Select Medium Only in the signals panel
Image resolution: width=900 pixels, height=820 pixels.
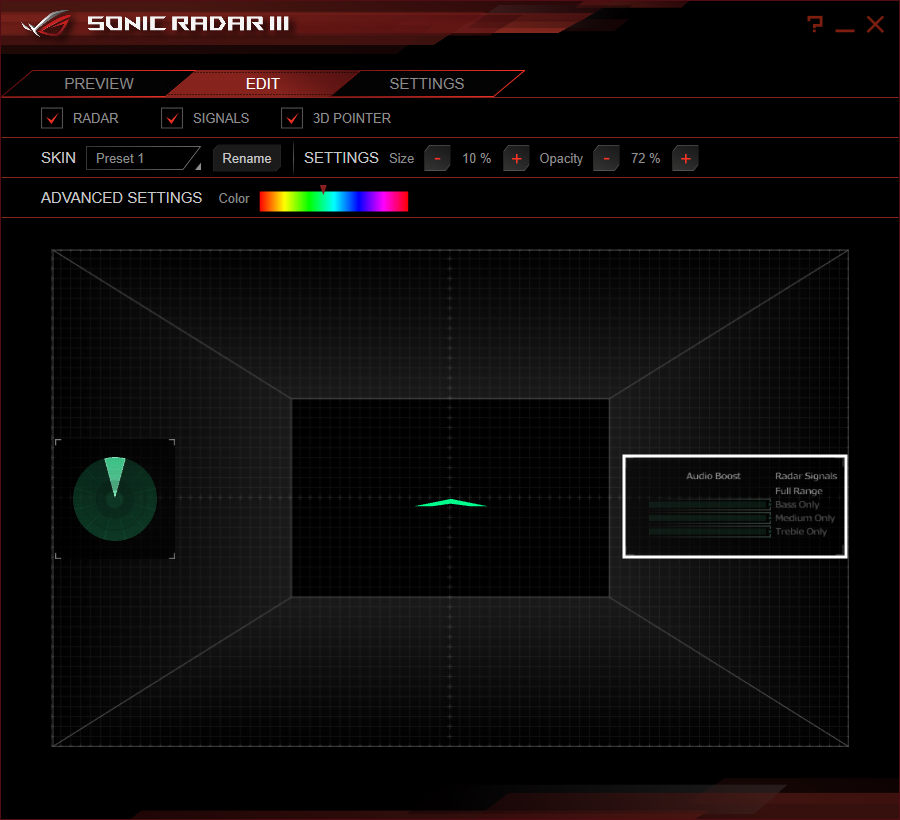(805, 518)
